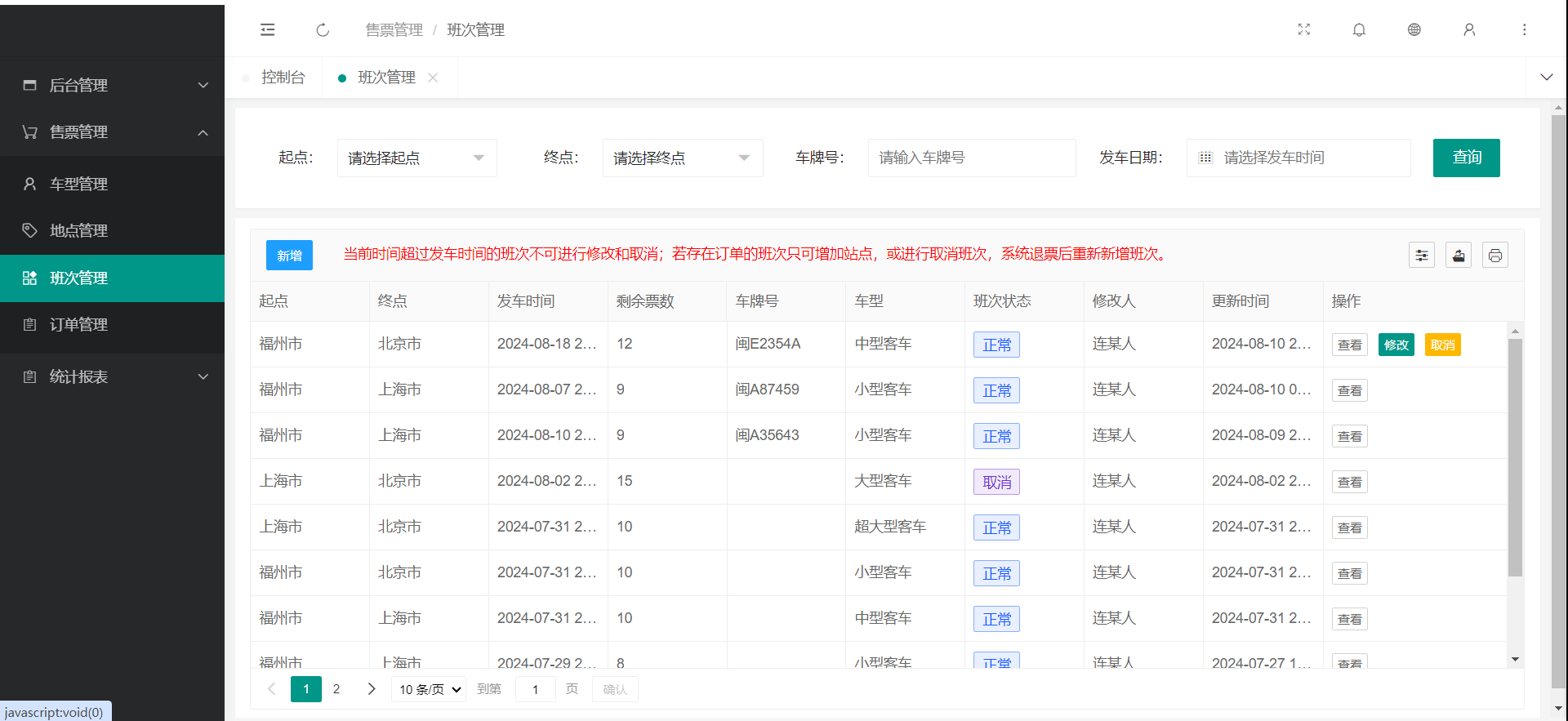Collapse the sidebar with the menu fold icon
The height and width of the screenshot is (721, 1568).
pos(267,30)
